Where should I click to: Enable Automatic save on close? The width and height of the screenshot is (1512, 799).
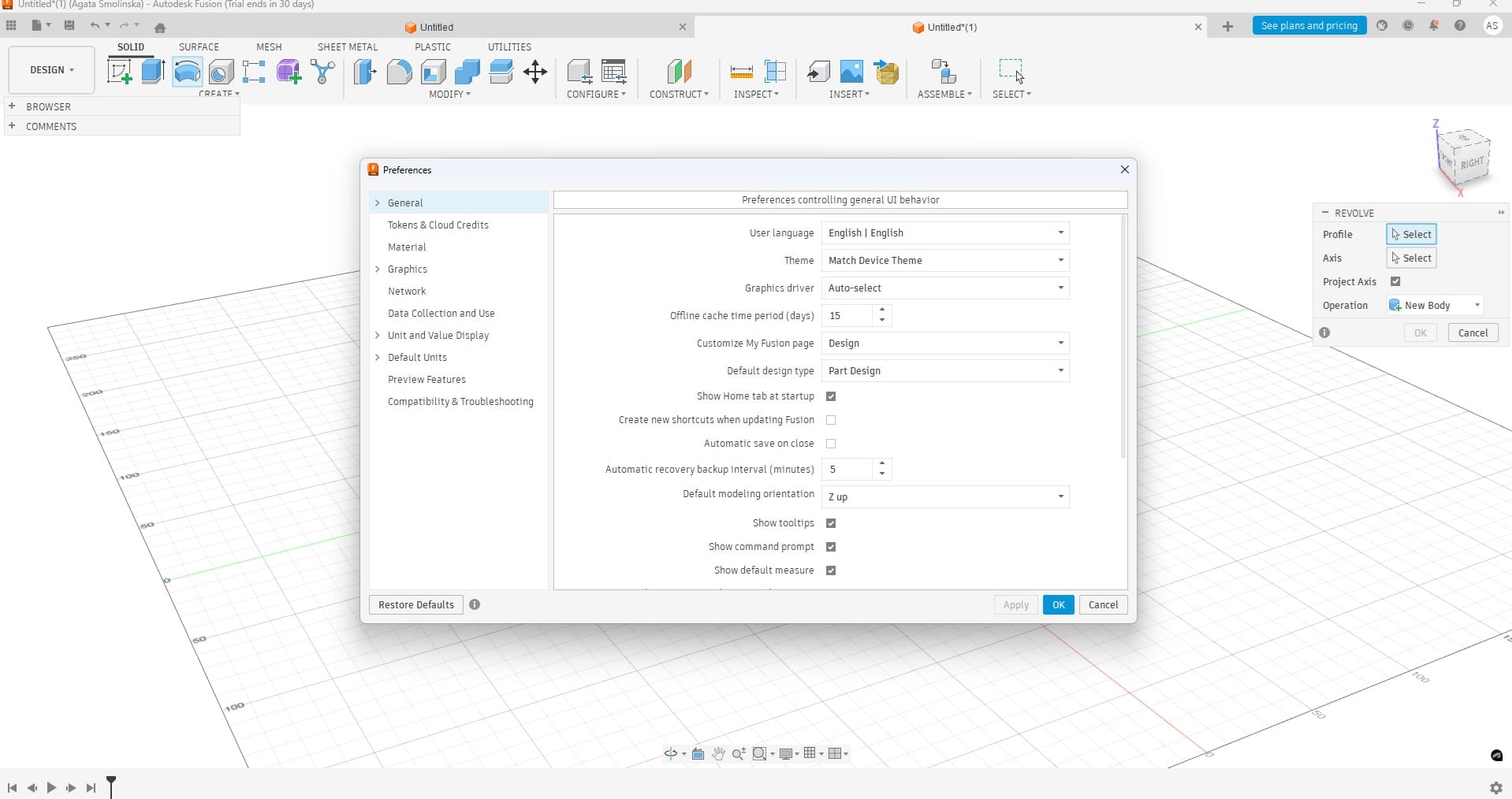(x=831, y=444)
